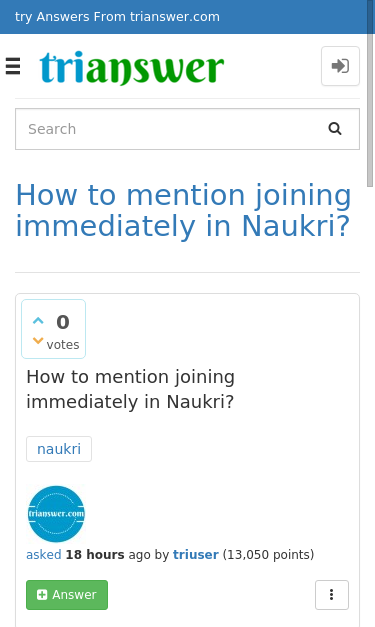375x627 pixels.
Task: Click the magnifying glass search icon
Action: (335, 129)
